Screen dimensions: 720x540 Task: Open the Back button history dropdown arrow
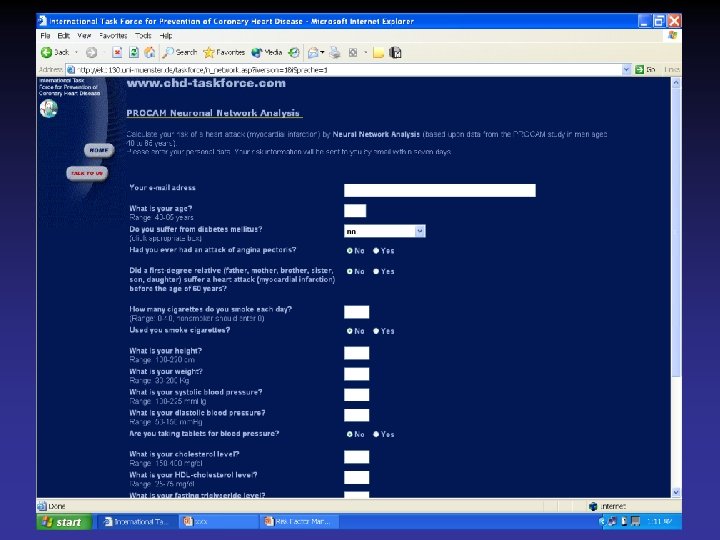(76, 53)
